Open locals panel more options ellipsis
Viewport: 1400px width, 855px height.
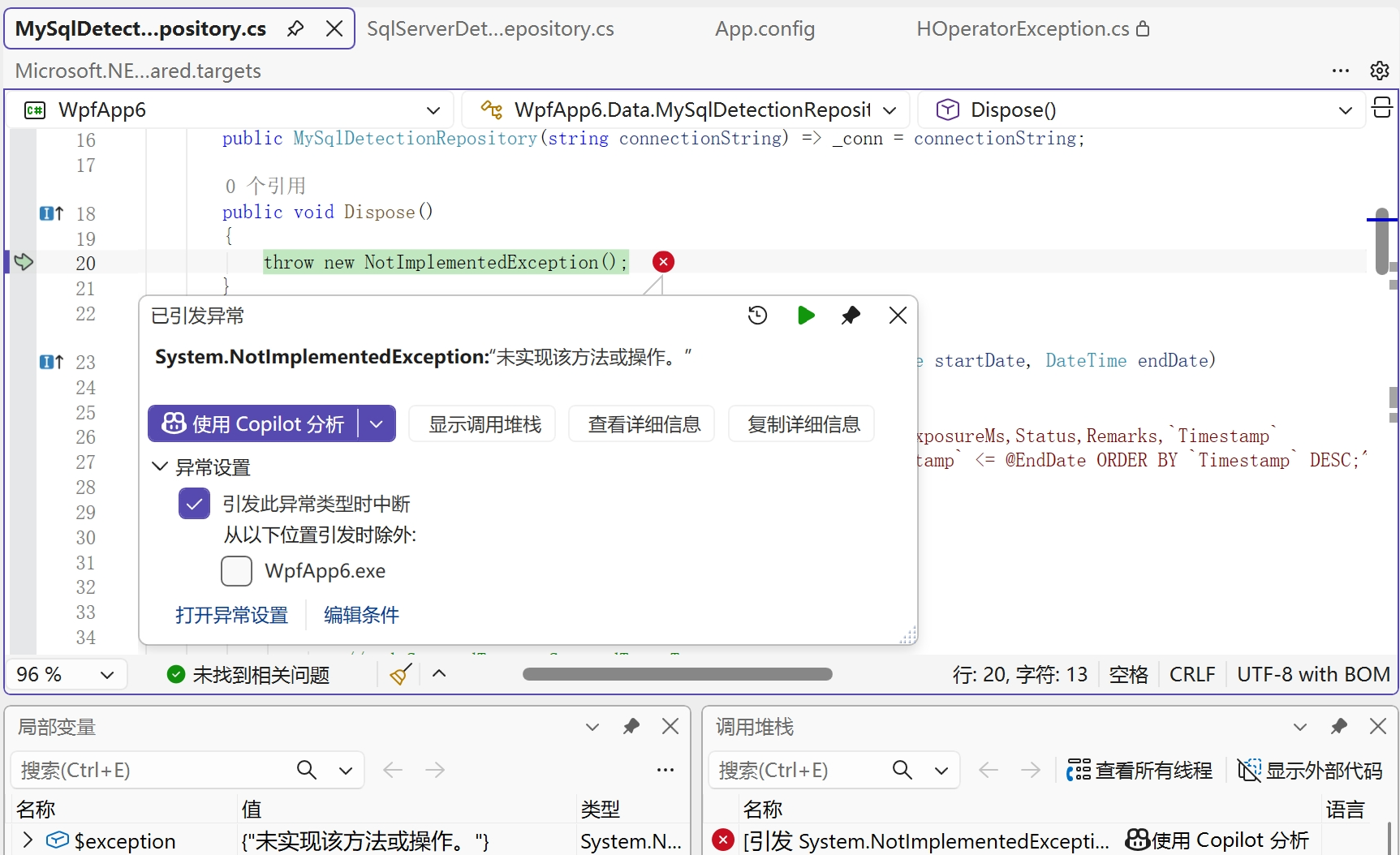(x=666, y=770)
